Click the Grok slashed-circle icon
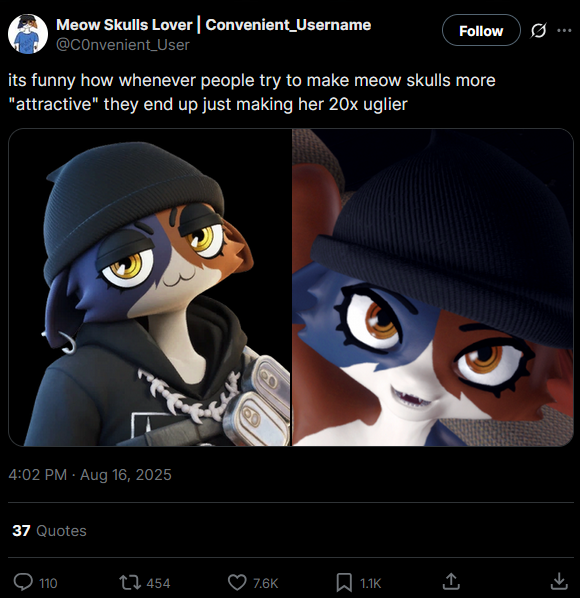 tap(538, 30)
